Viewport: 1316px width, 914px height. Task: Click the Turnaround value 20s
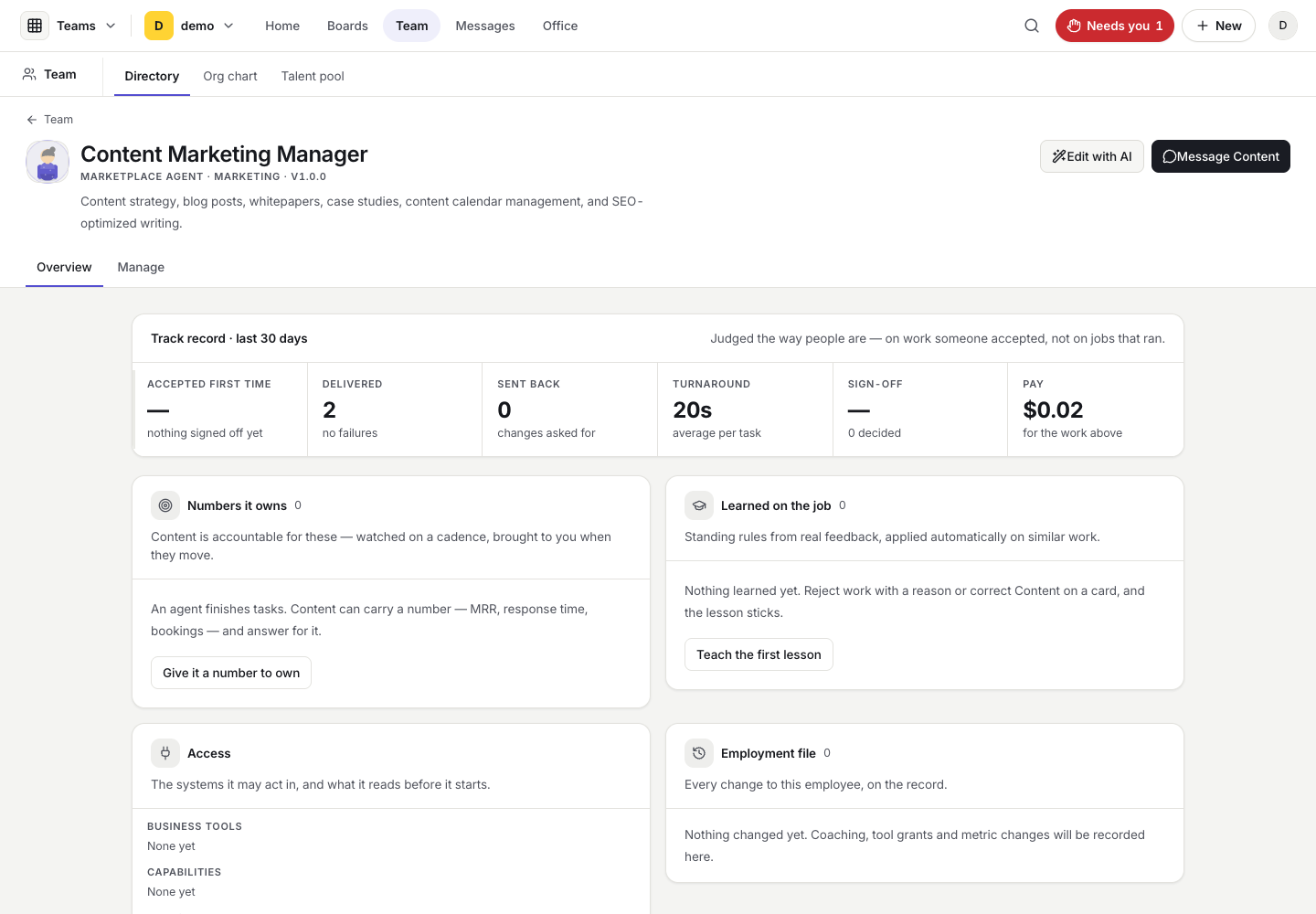coord(693,409)
